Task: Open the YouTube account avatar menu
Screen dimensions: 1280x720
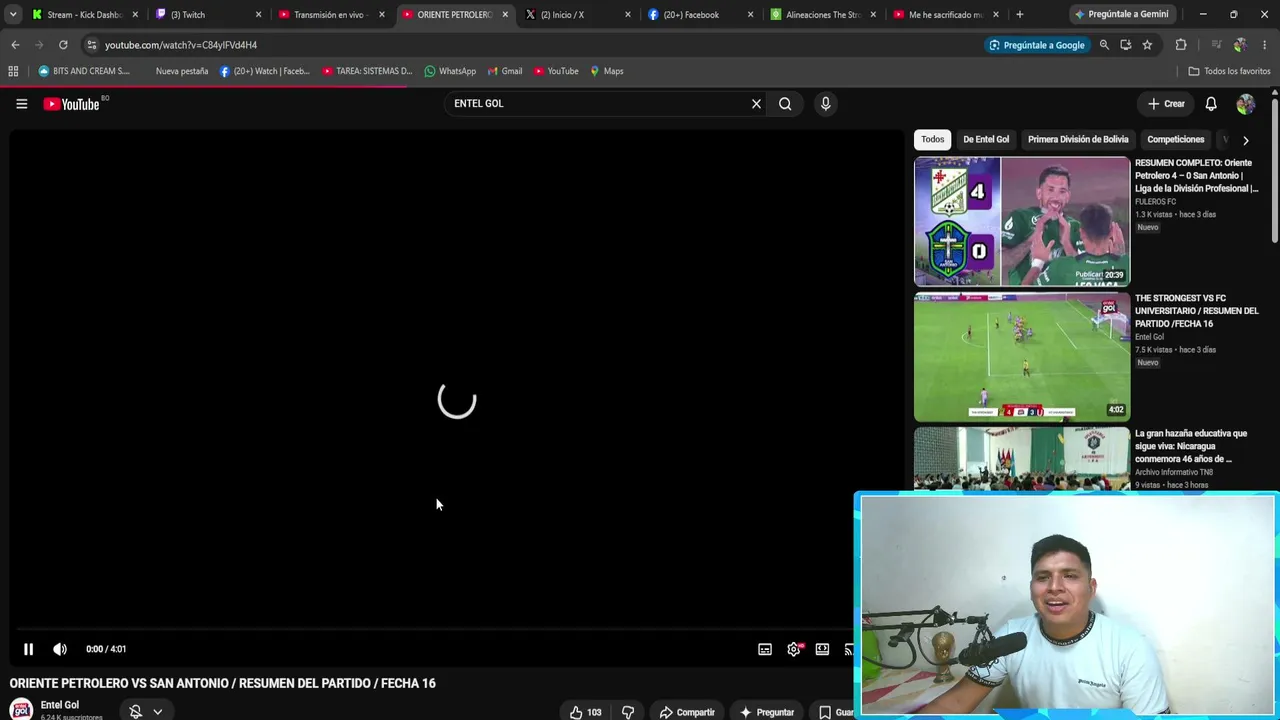Action: coord(1245,104)
